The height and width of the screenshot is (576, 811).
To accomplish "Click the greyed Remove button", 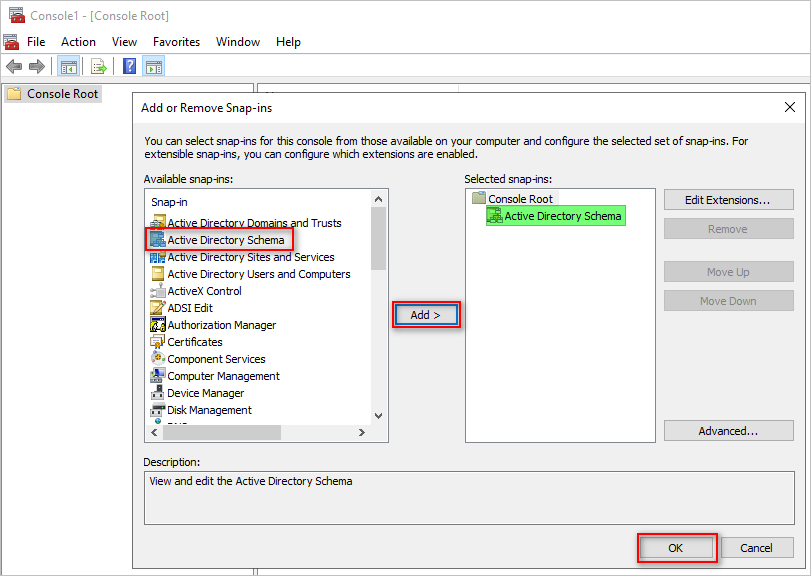I will (728, 229).
